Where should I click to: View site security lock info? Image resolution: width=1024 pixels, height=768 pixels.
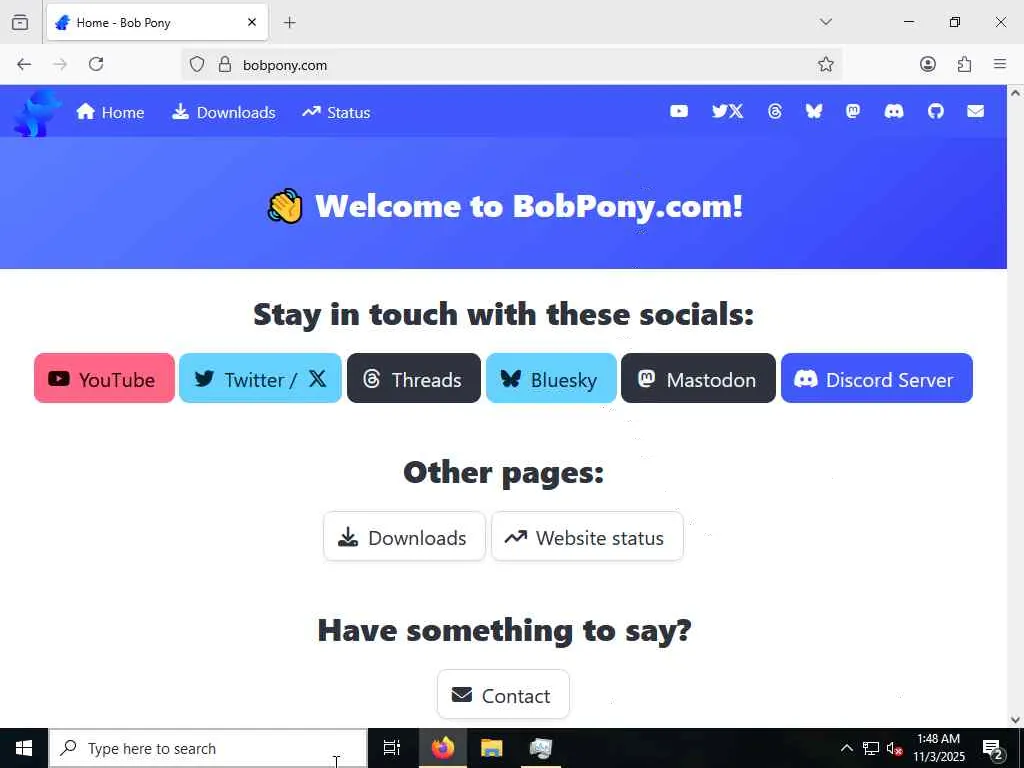pos(225,64)
